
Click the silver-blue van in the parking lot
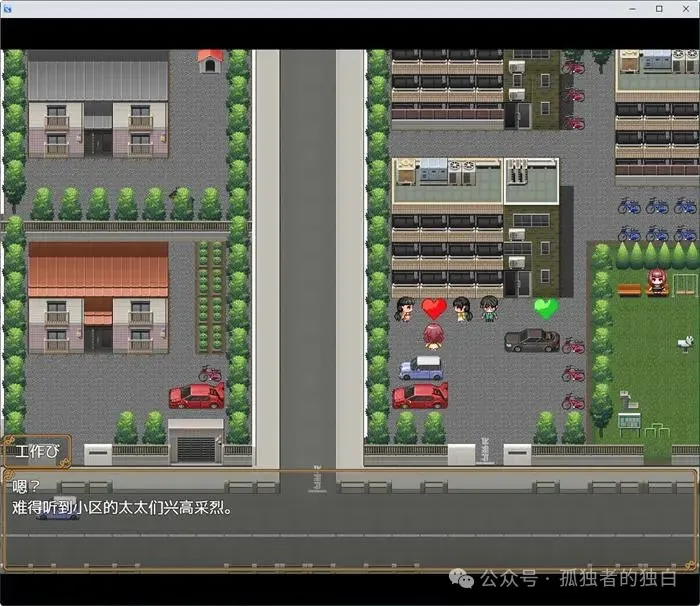click(x=421, y=367)
